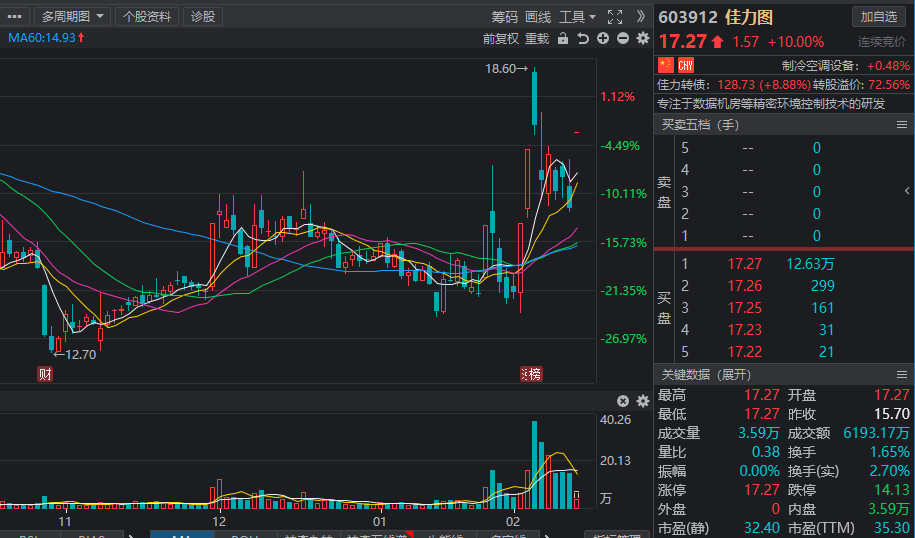Click the China flag market icon
This screenshot has height=538, width=915.
pyautogui.click(x=666, y=65)
